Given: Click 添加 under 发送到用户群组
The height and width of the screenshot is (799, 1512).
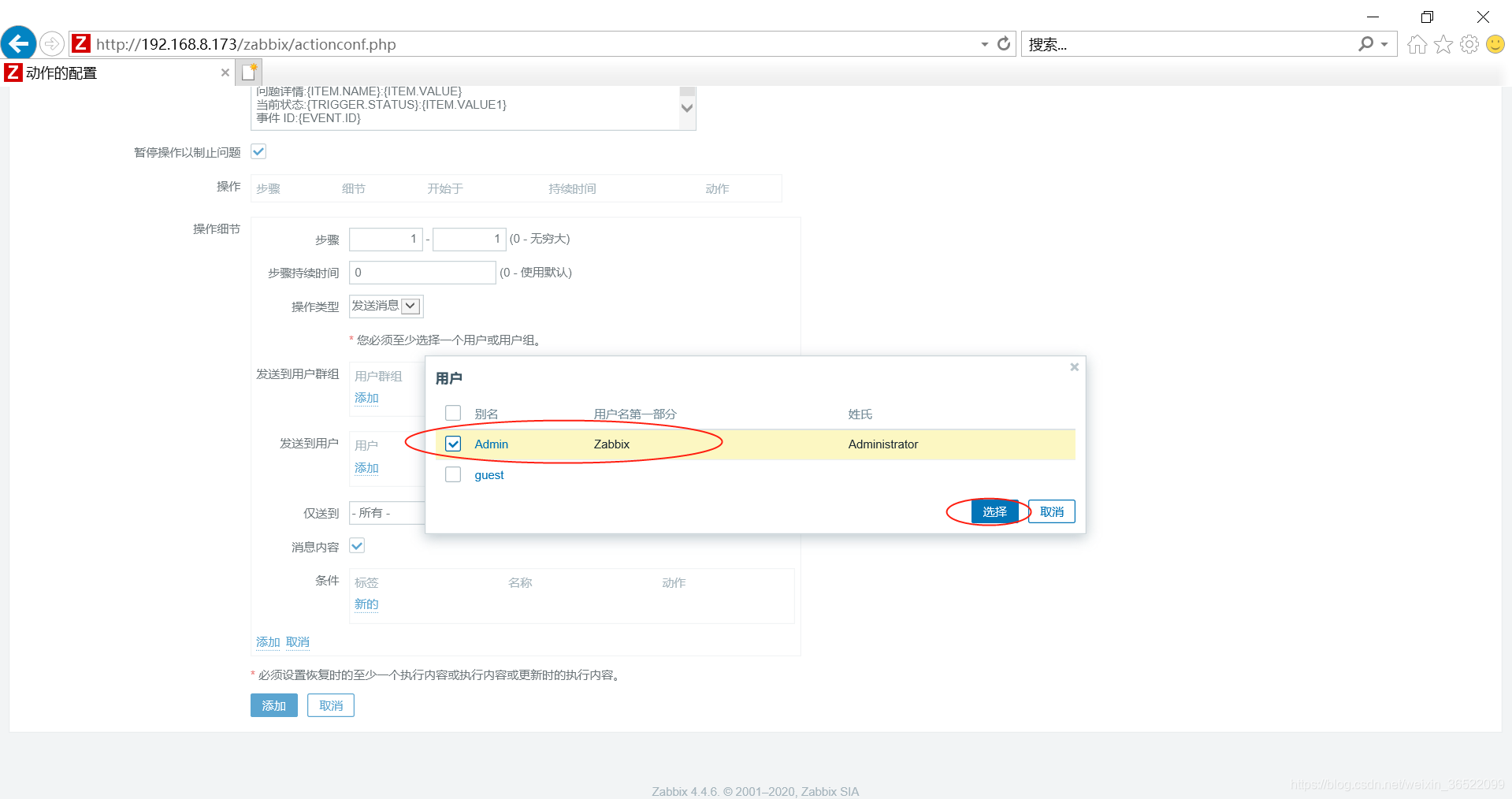Looking at the screenshot, I should [366, 398].
